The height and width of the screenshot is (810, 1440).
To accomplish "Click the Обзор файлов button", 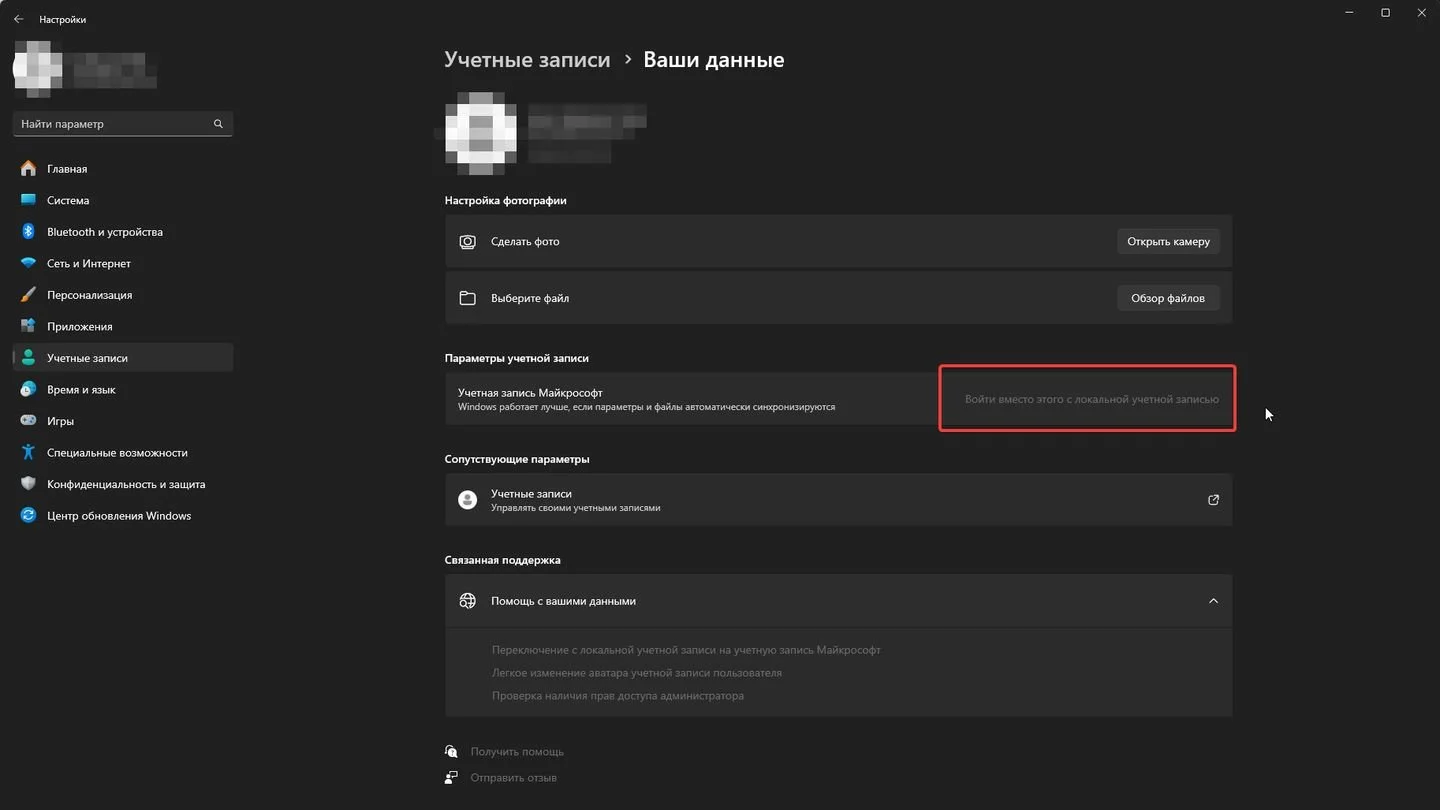I will 1168,298.
